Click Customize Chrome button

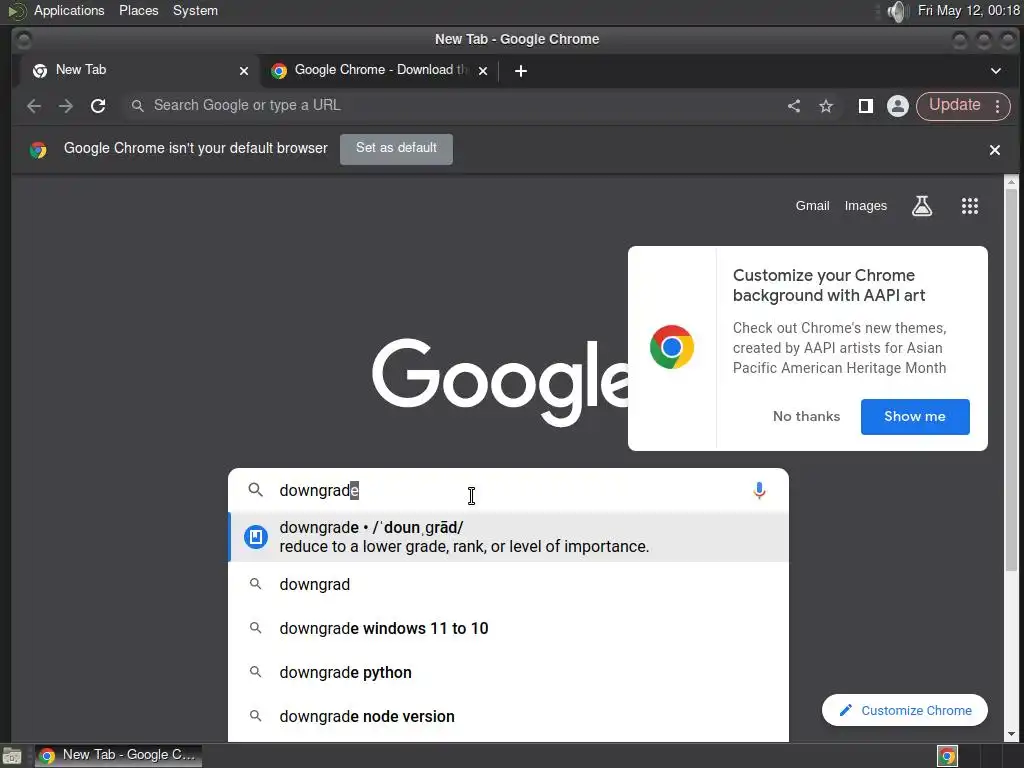[904, 711]
